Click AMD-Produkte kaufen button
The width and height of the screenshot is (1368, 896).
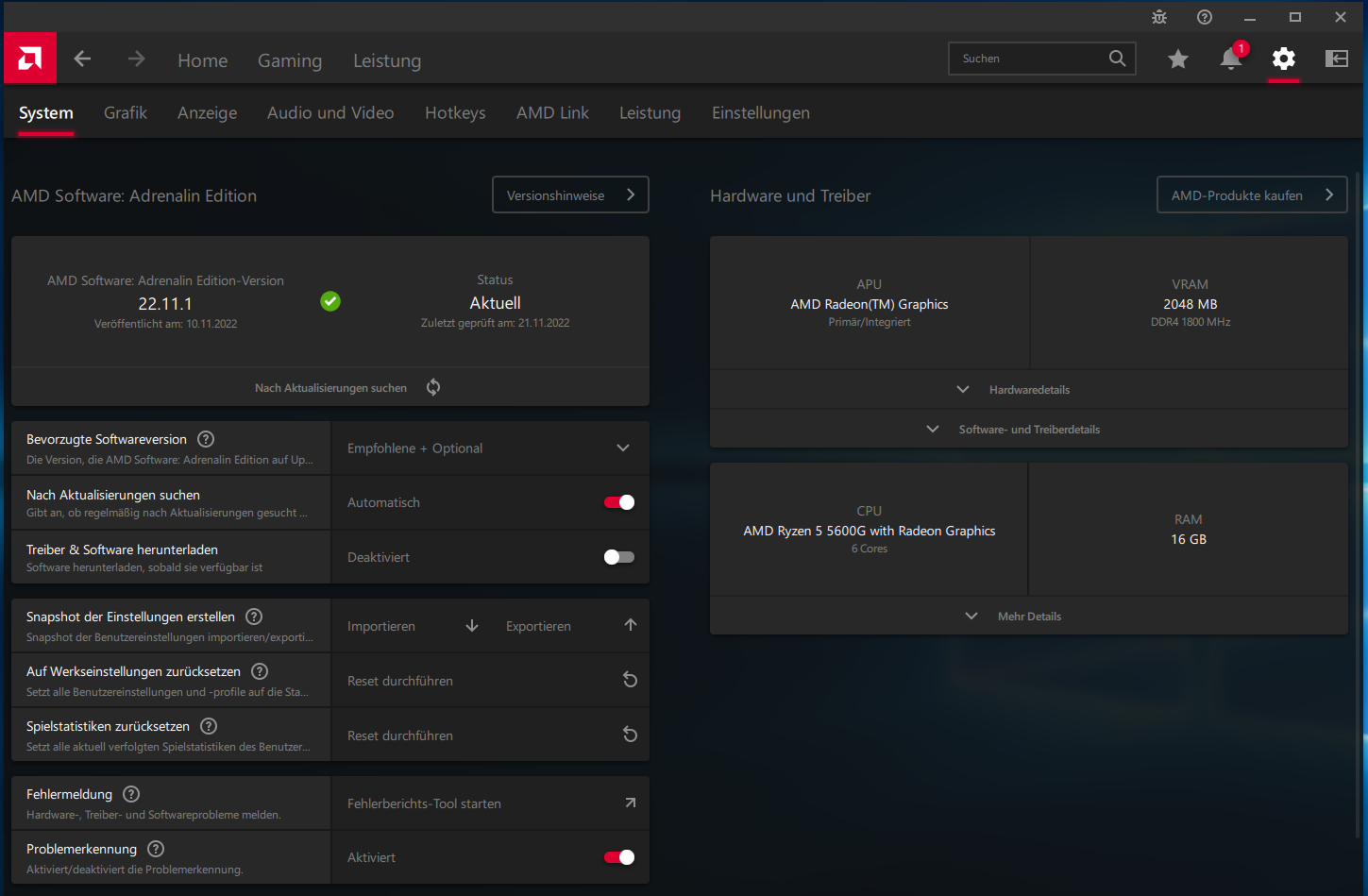[x=1252, y=194]
